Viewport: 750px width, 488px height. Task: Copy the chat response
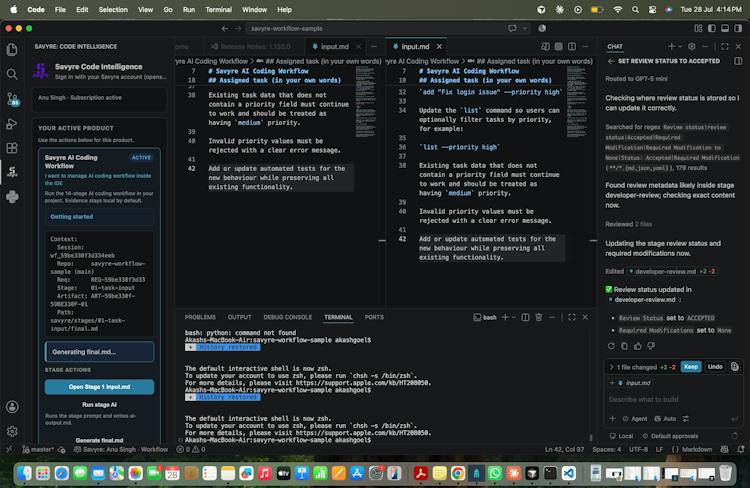tap(624, 346)
